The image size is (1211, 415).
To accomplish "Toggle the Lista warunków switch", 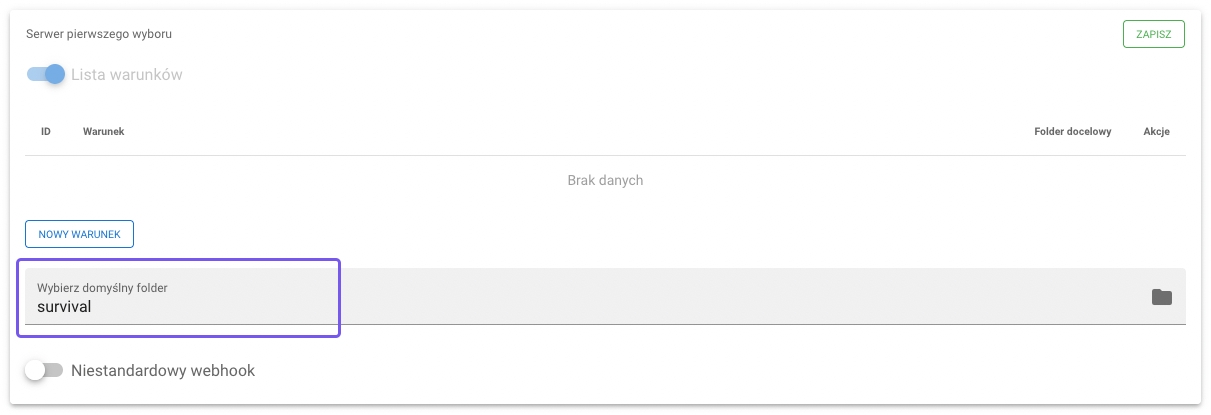I will tap(46, 74).
